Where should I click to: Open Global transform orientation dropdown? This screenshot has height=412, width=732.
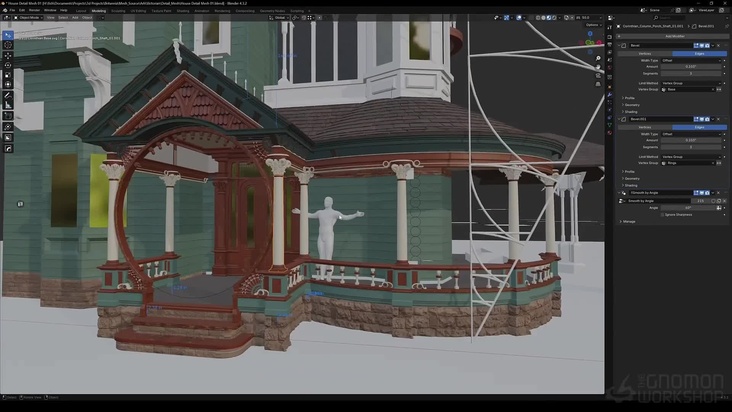pos(279,18)
